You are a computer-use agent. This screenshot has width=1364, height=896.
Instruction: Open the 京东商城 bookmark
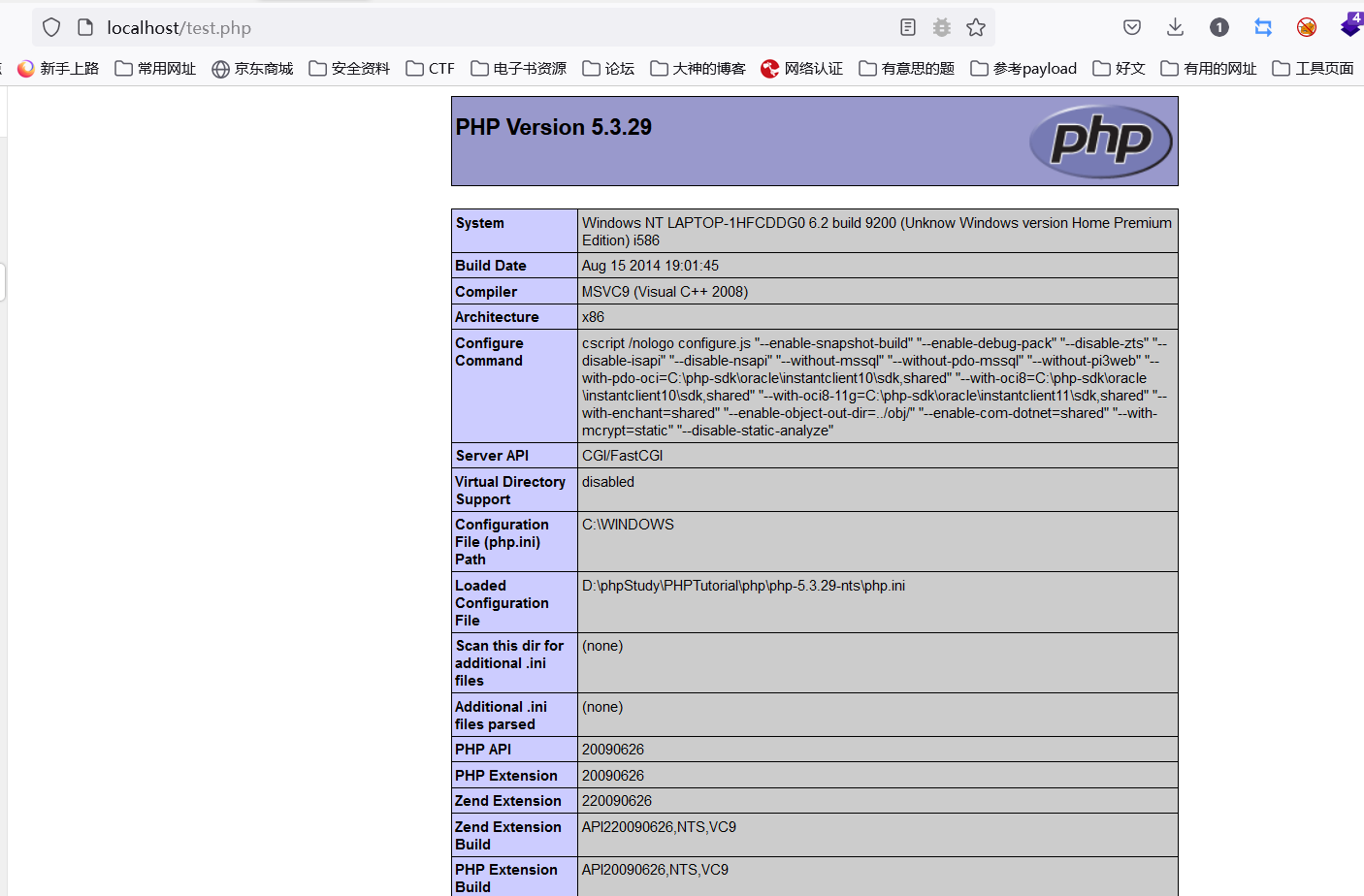pyautogui.click(x=252, y=68)
